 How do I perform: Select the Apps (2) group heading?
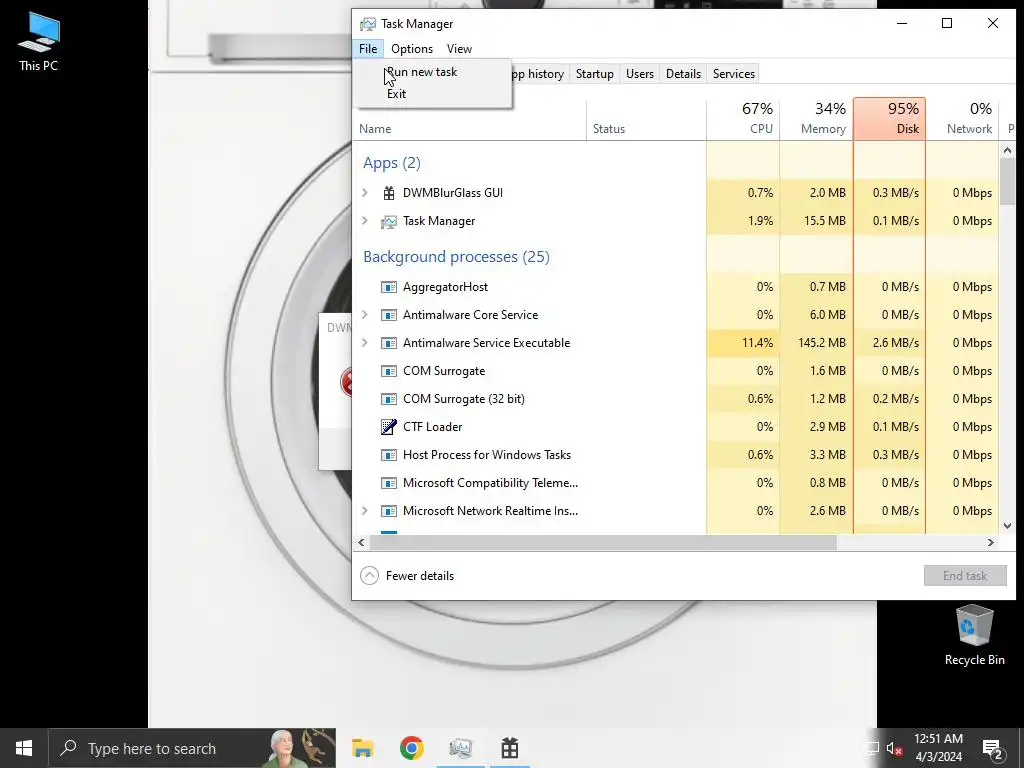coord(392,163)
